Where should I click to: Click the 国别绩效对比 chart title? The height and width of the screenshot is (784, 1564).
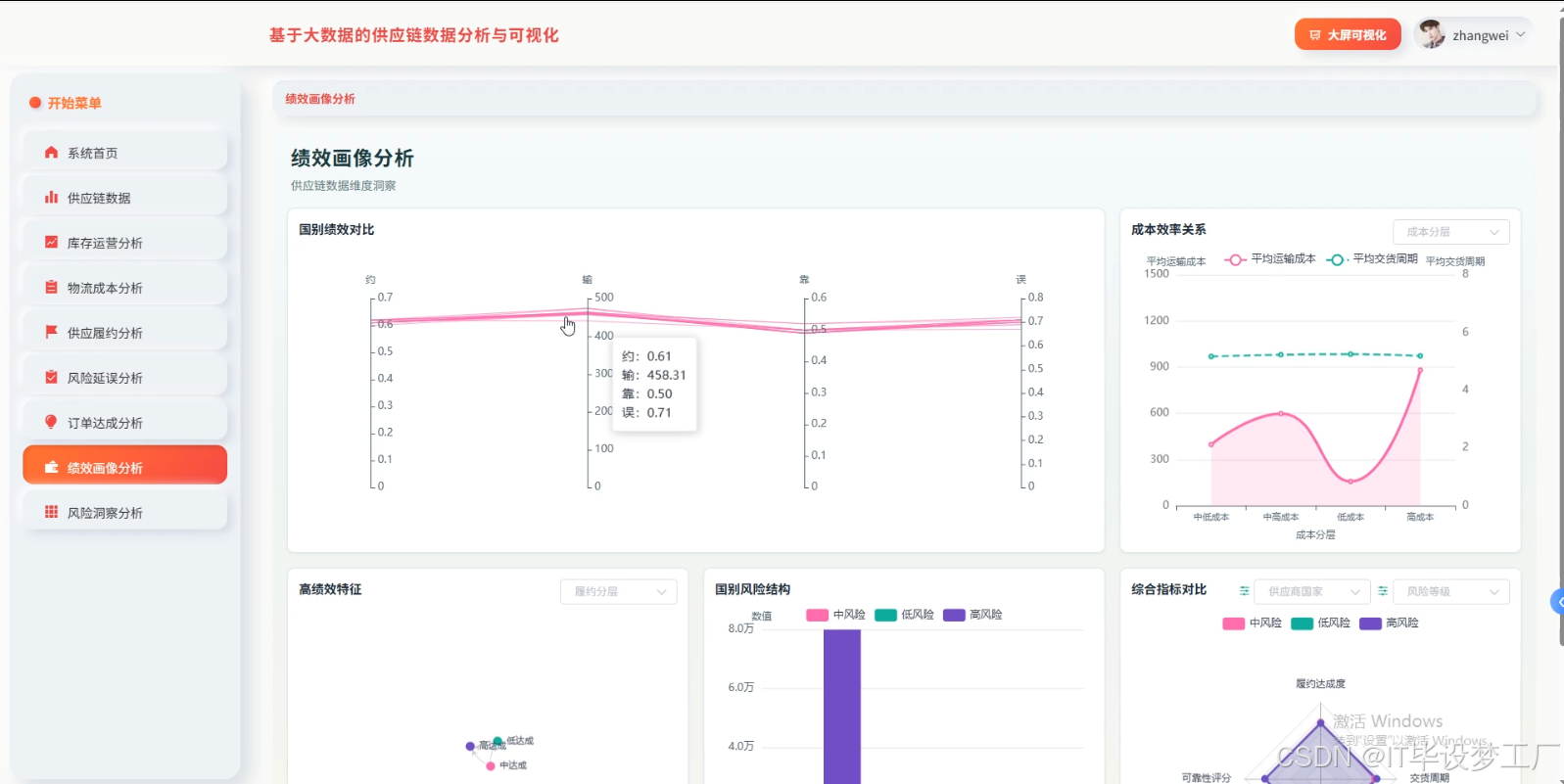coord(337,230)
